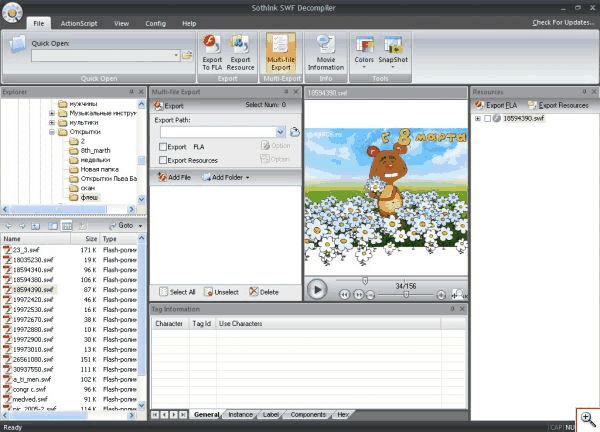
Task: Click the rewind button in player
Action: (x=344, y=295)
